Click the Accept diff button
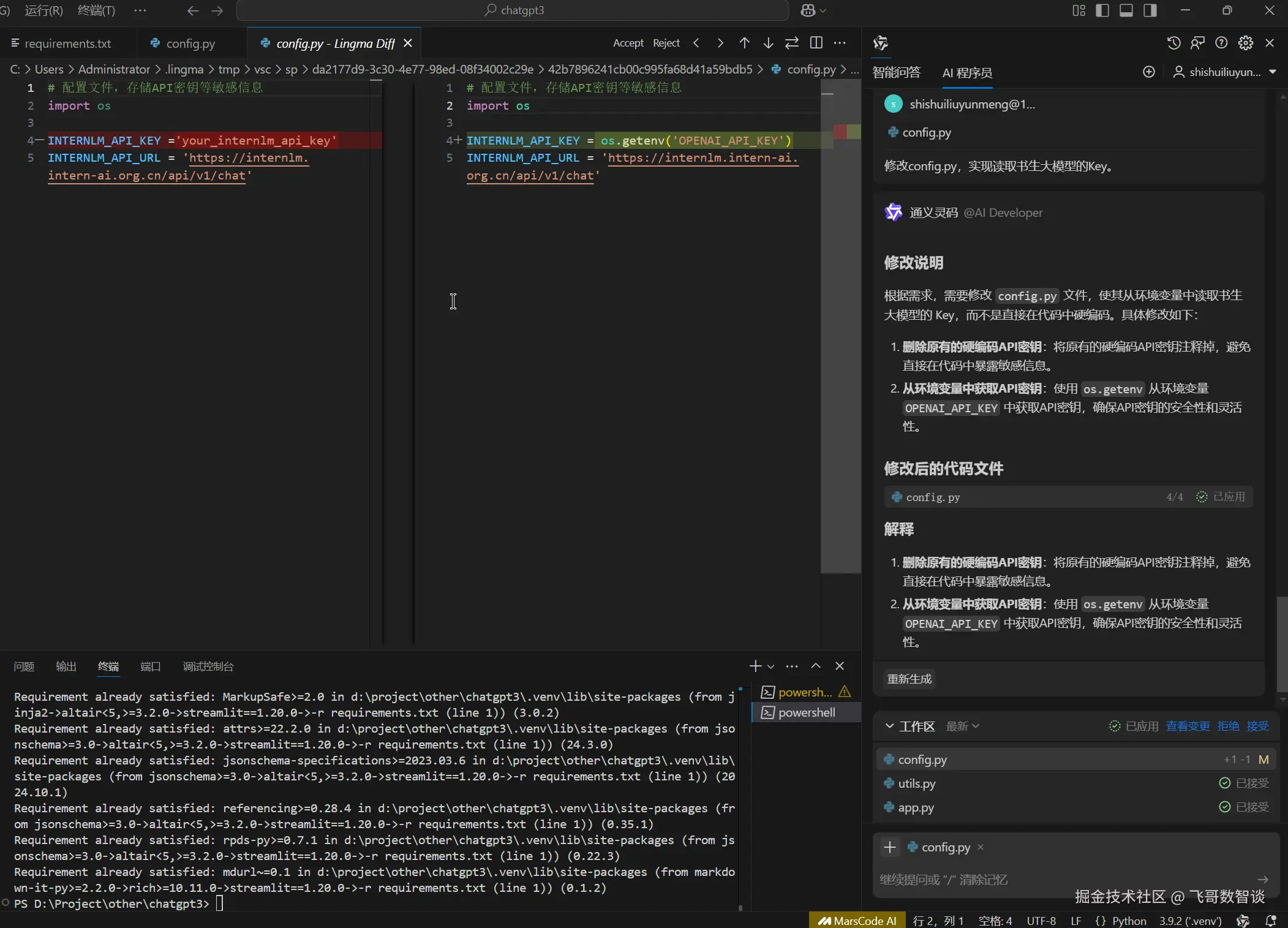1288x928 pixels. pyautogui.click(x=628, y=43)
